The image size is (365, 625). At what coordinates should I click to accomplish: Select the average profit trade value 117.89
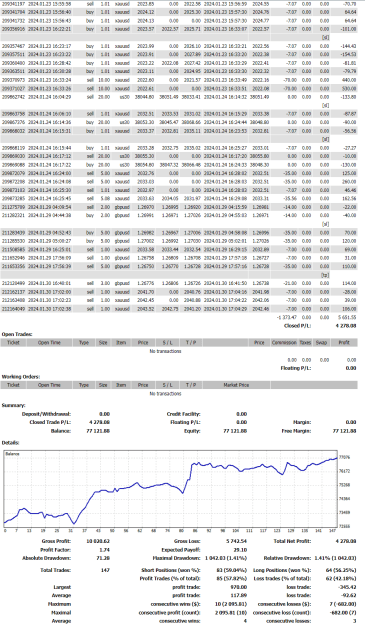(x=239, y=596)
